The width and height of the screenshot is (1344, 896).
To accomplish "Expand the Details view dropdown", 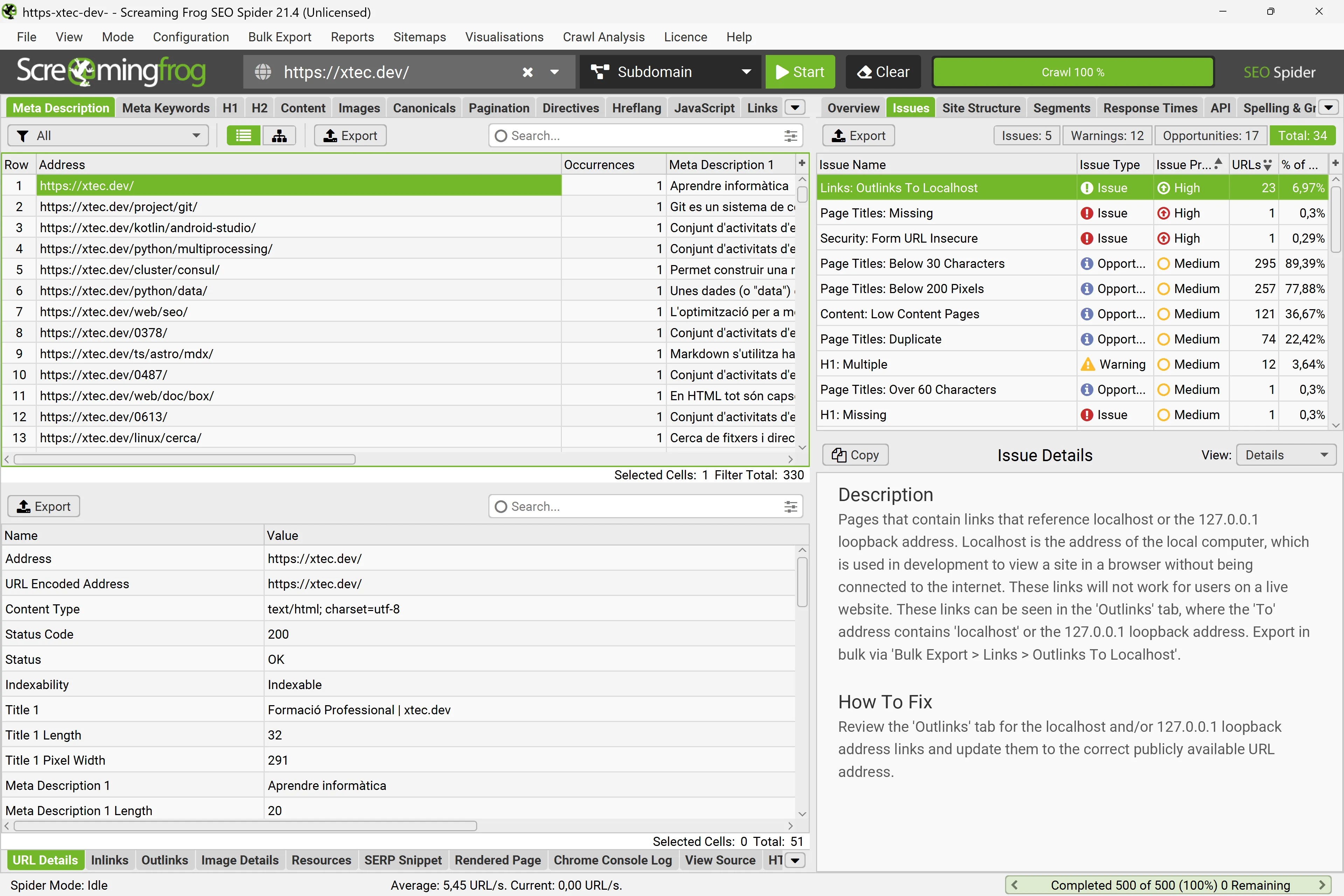I will point(1286,455).
